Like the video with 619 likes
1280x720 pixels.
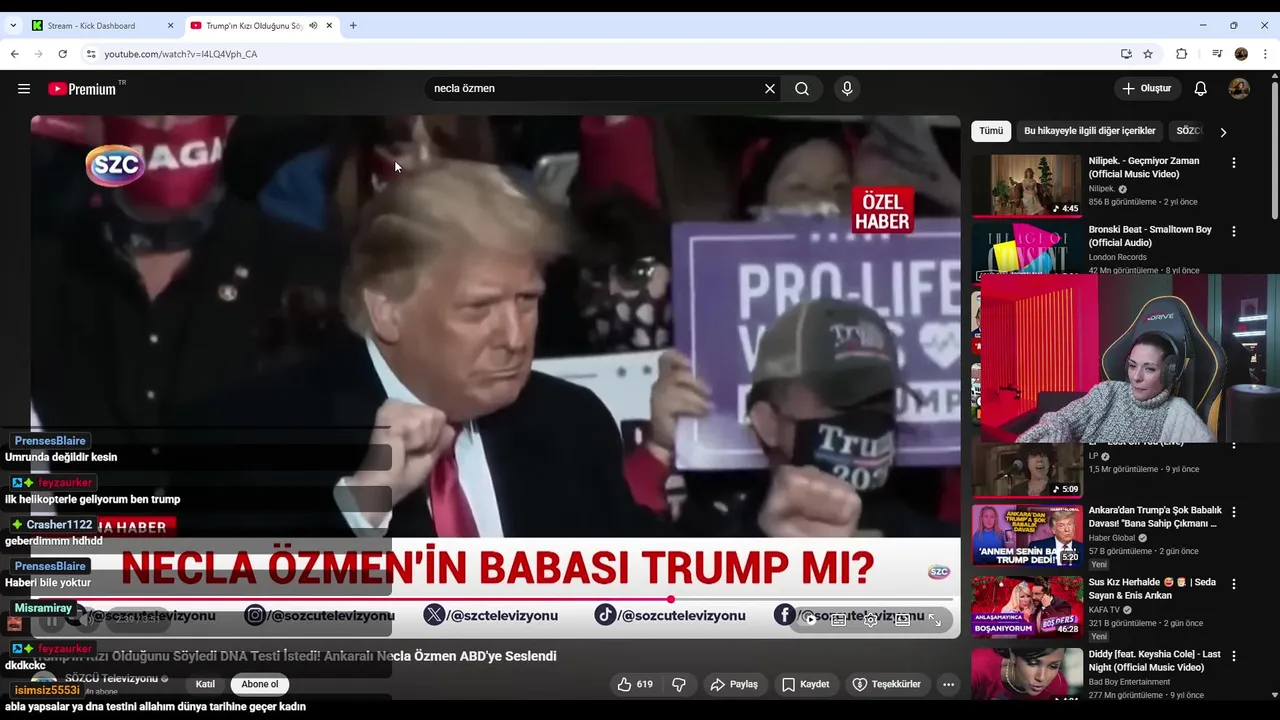point(635,685)
